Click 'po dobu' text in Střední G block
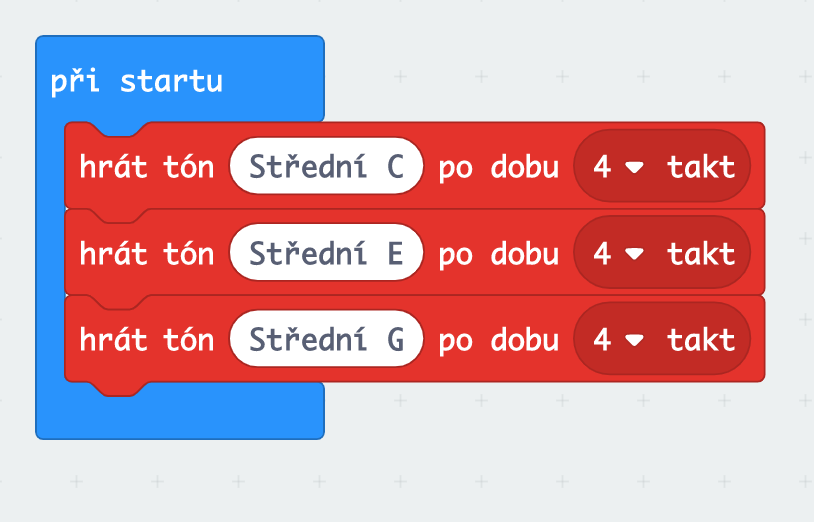 pyautogui.click(x=498, y=340)
